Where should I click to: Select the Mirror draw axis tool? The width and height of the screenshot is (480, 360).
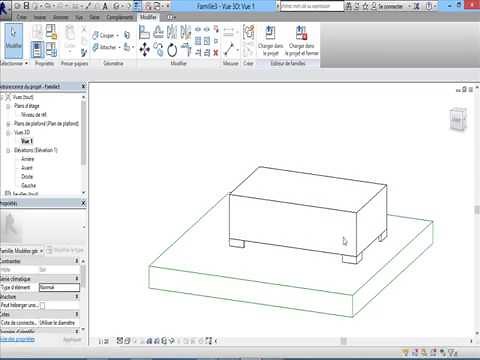[x=186, y=32]
